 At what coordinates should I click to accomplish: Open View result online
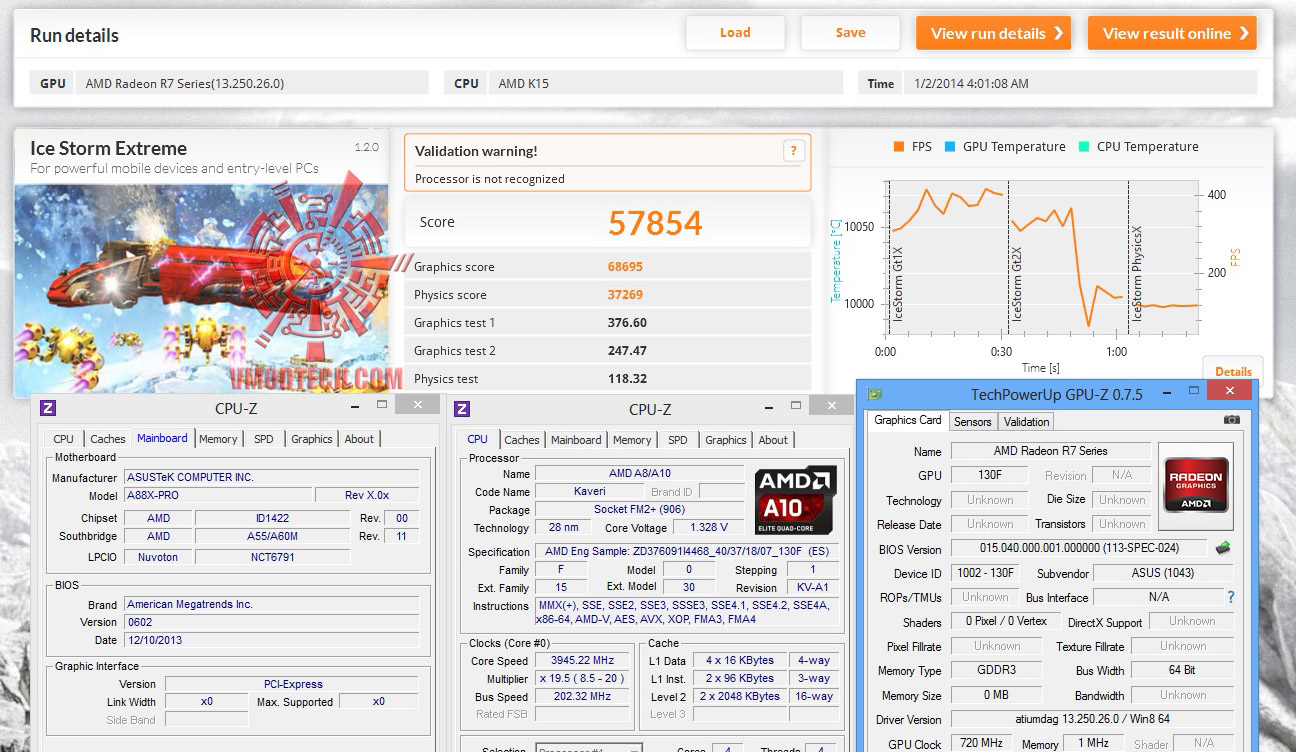(1172, 33)
